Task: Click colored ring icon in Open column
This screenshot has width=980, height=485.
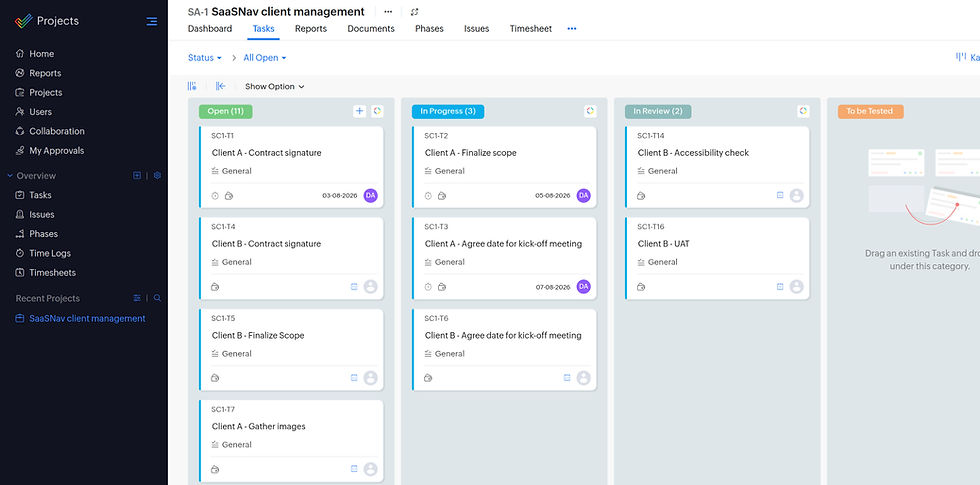Action: point(377,111)
